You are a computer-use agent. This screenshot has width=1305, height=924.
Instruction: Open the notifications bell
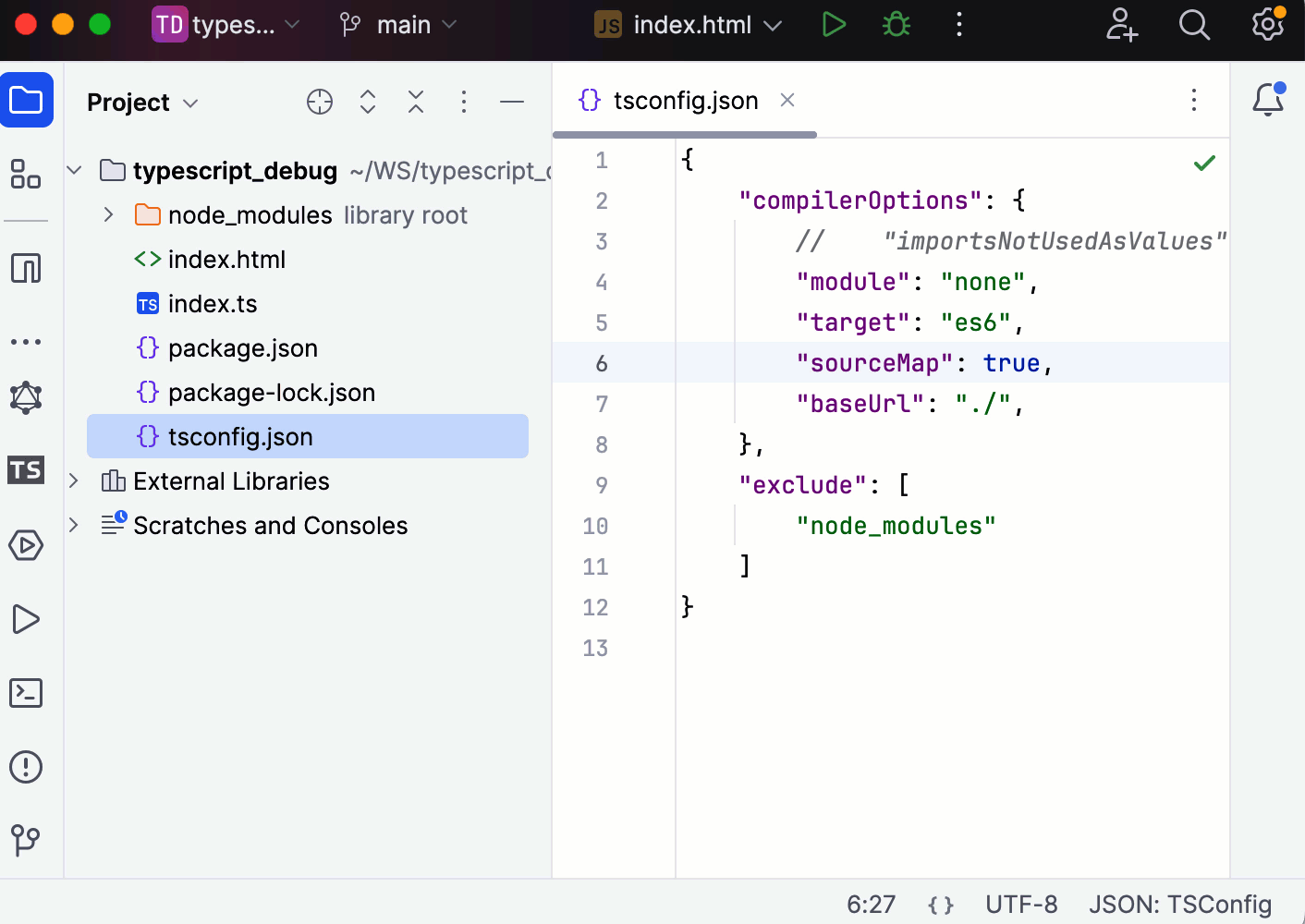(1267, 100)
